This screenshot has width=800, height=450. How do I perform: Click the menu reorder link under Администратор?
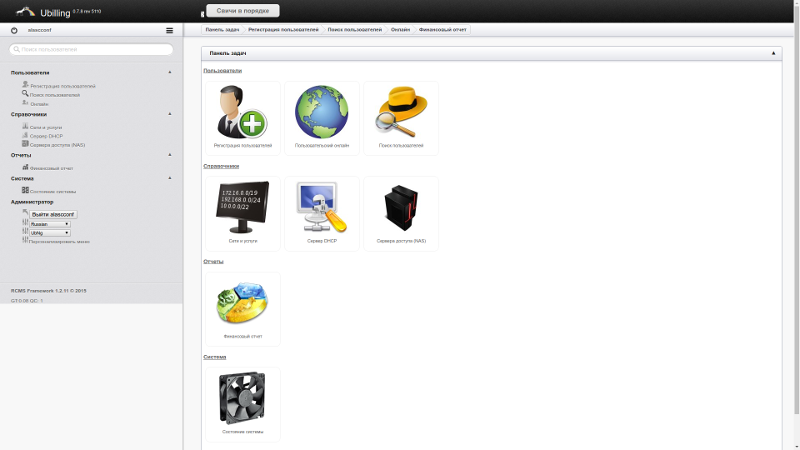(x=59, y=242)
